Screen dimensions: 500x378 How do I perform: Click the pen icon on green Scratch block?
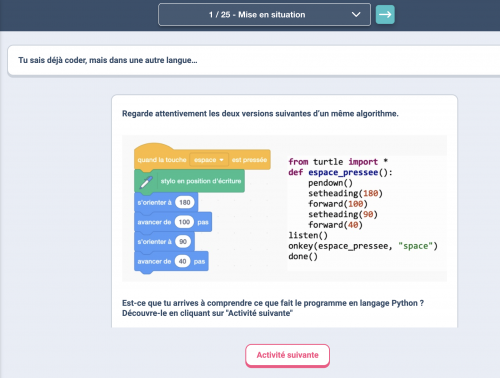pyautogui.click(x=146, y=182)
